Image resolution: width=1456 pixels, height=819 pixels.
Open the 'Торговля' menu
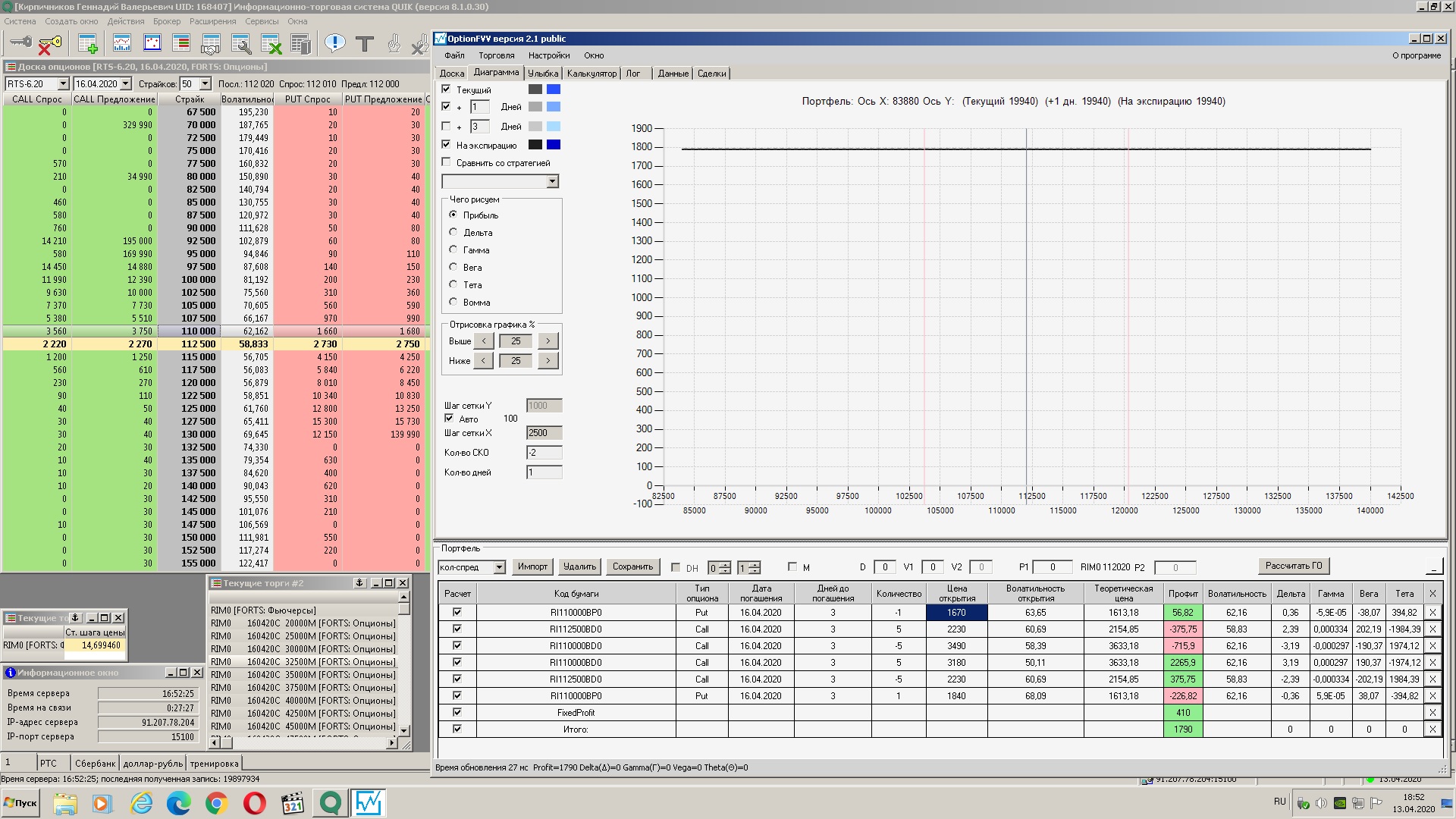coord(496,55)
